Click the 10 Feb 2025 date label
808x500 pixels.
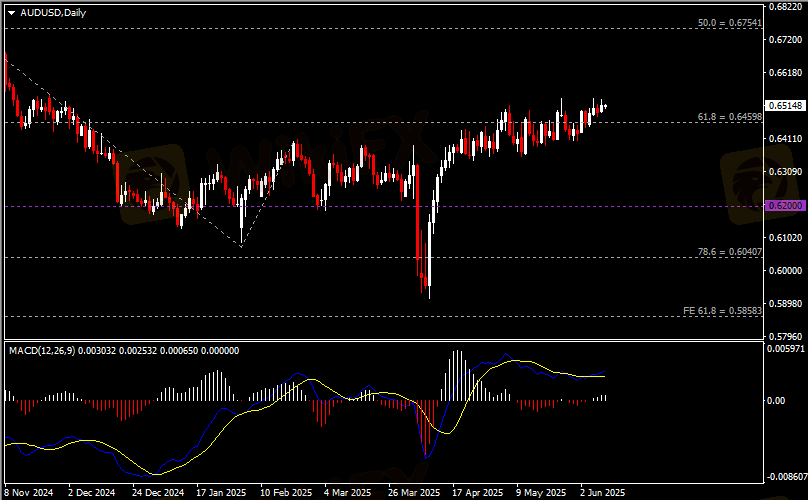286,493
